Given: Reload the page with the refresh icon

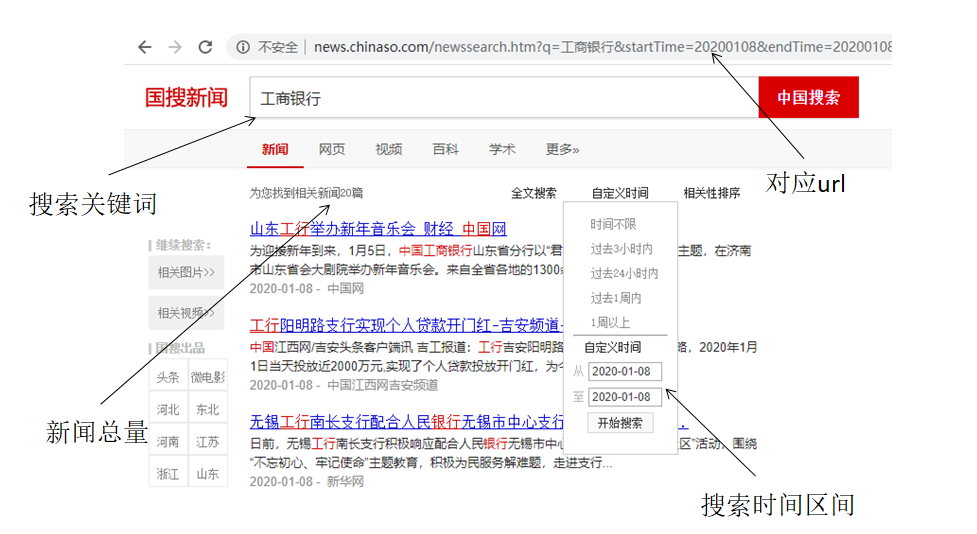Looking at the screenshot, I should click(x=205, y=47).
